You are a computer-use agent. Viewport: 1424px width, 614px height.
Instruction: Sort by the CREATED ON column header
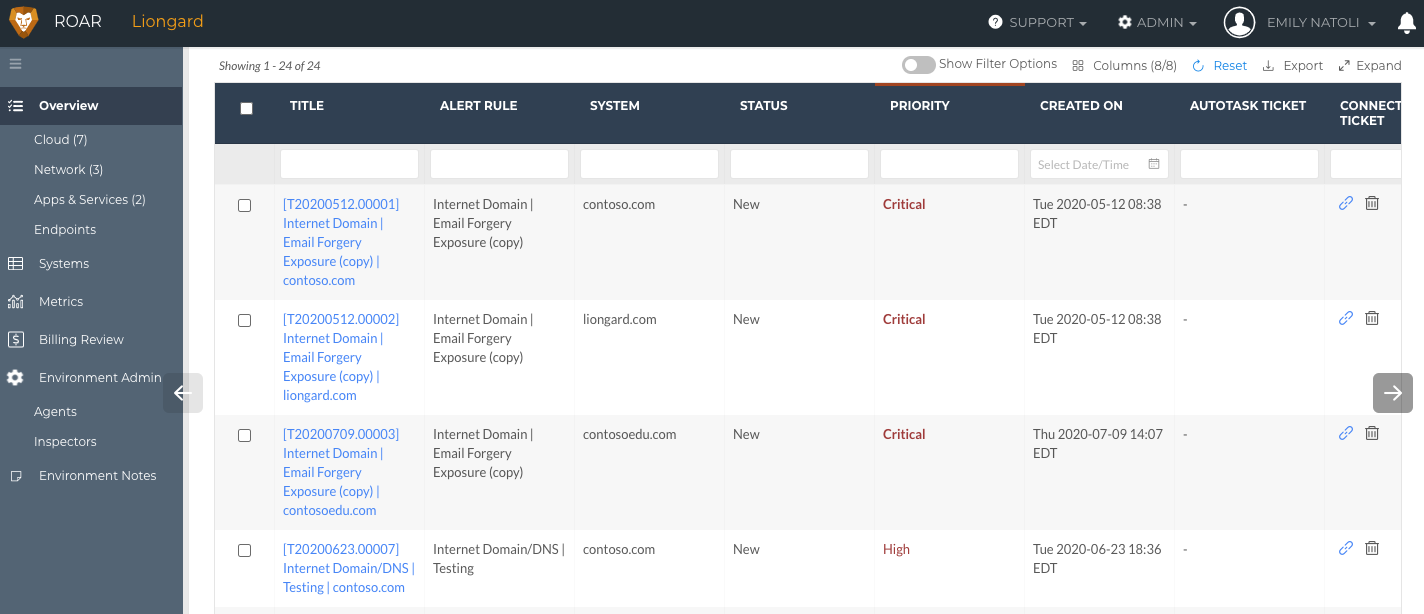tap(1081, 105)
